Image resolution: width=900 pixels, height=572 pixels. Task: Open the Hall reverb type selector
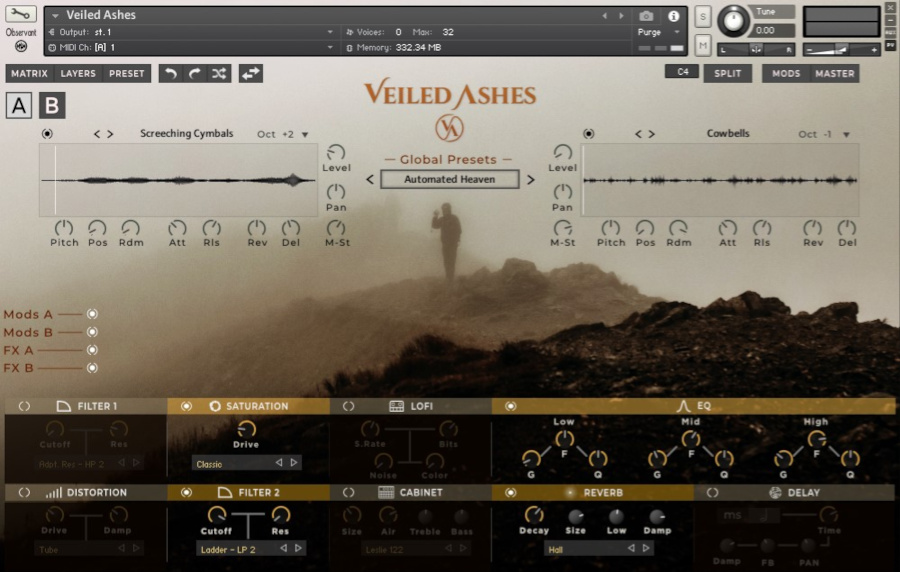pos(599,549)
